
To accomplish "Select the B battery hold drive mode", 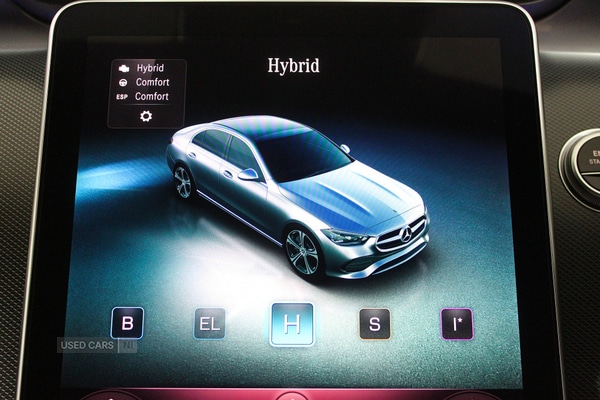I will pyautogui.click(x=127, y=323).
